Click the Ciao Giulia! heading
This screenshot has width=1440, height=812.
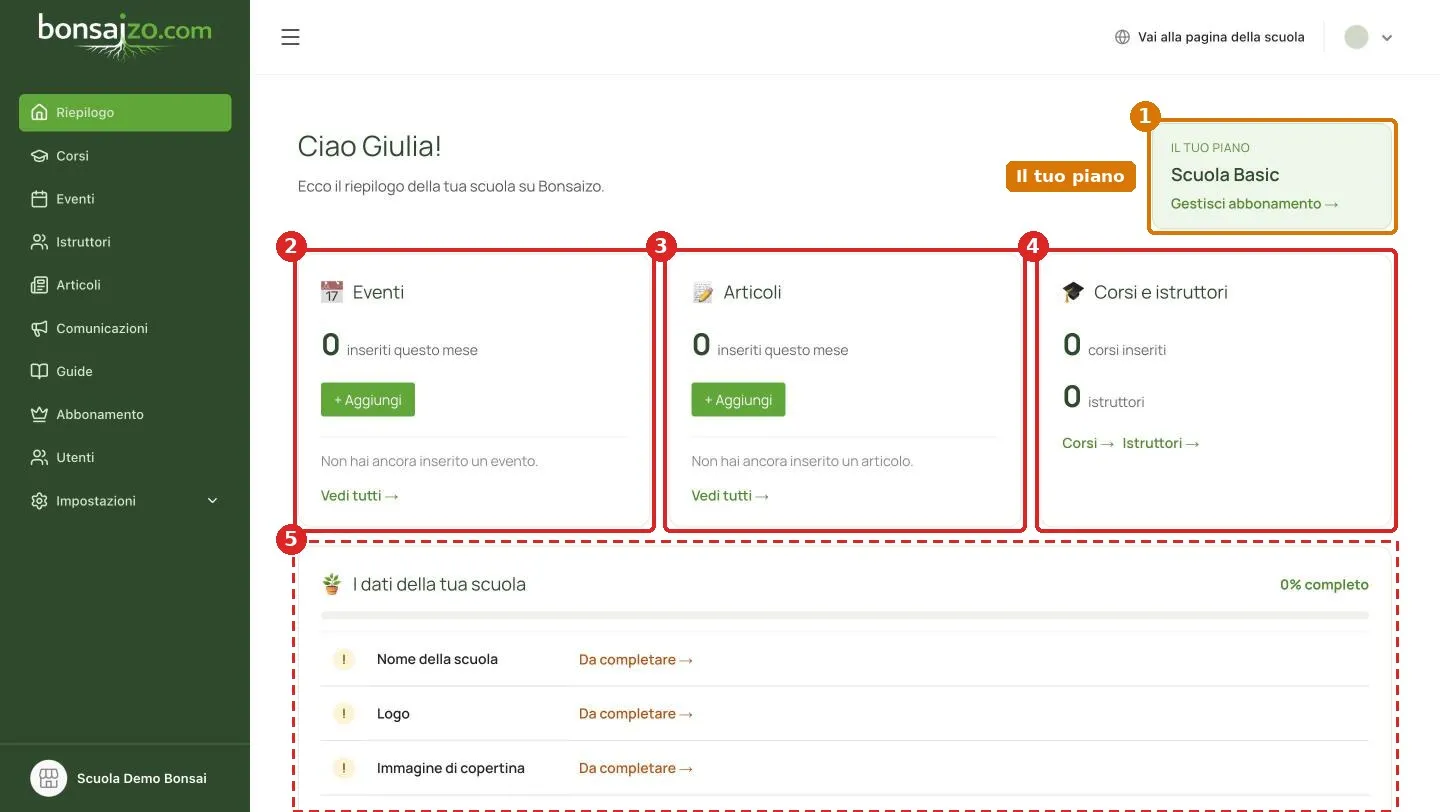370,147
